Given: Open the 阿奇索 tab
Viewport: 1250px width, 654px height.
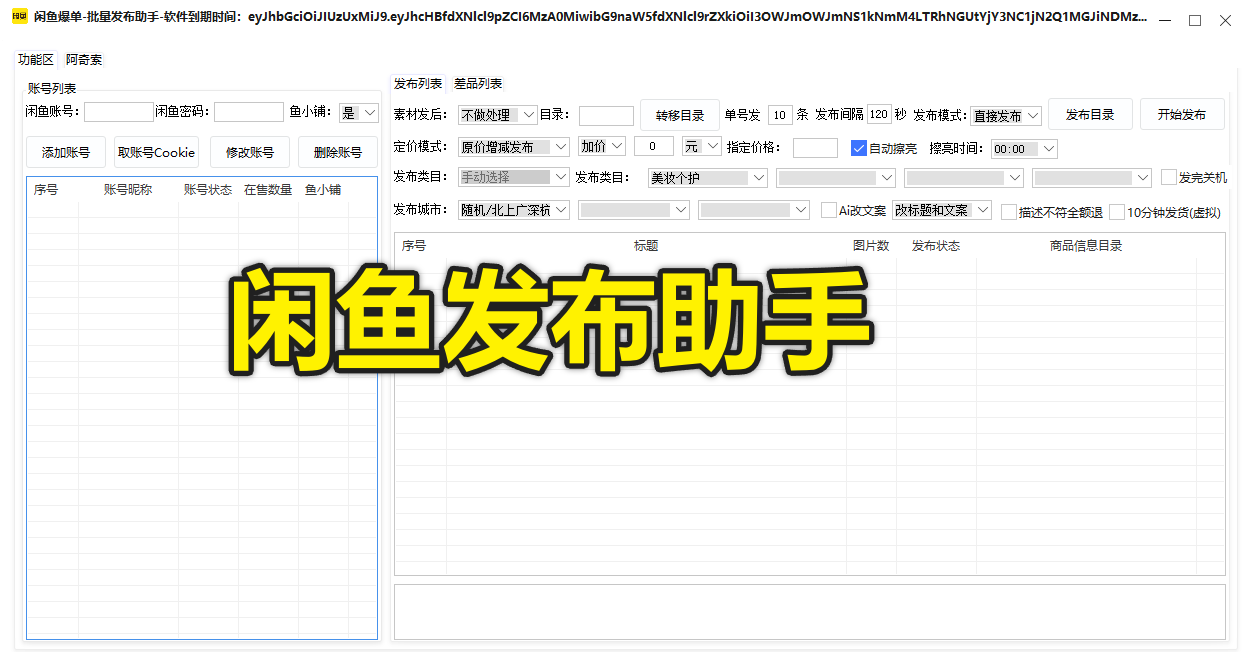Looking at the screenshot, I should pos(84,60).
